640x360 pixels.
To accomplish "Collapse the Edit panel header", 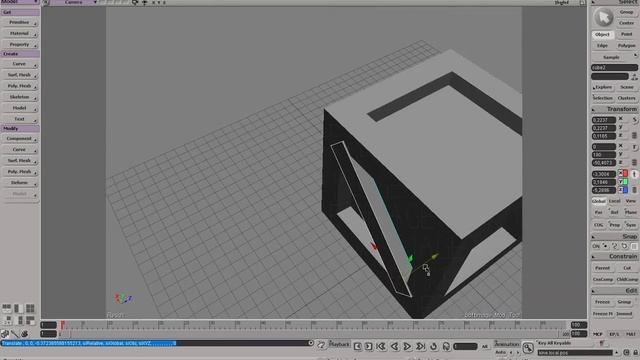I will tap(615, 291).
